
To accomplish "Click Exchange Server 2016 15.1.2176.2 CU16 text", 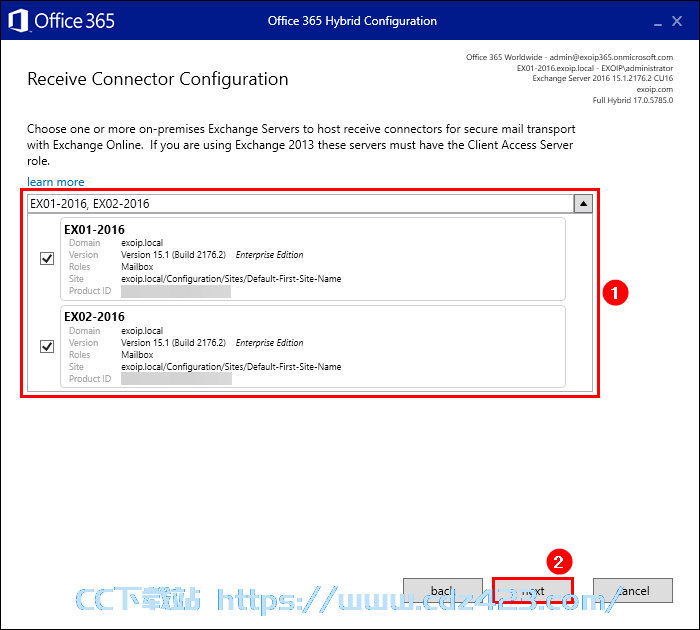I will coord(603,78).
